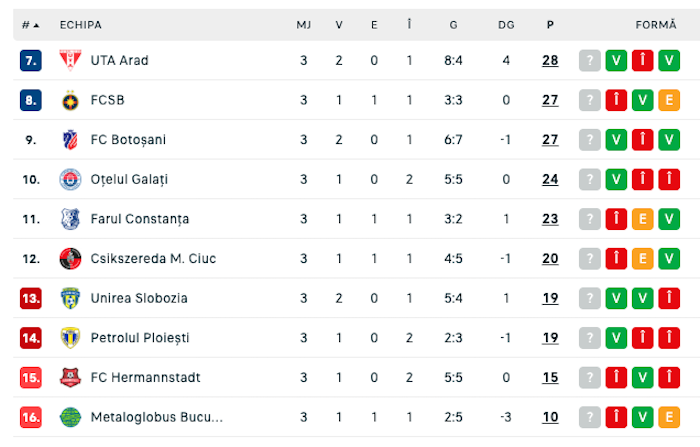Click the ECHIPA column header
The image size is (700, 447).
pos(81,24)
